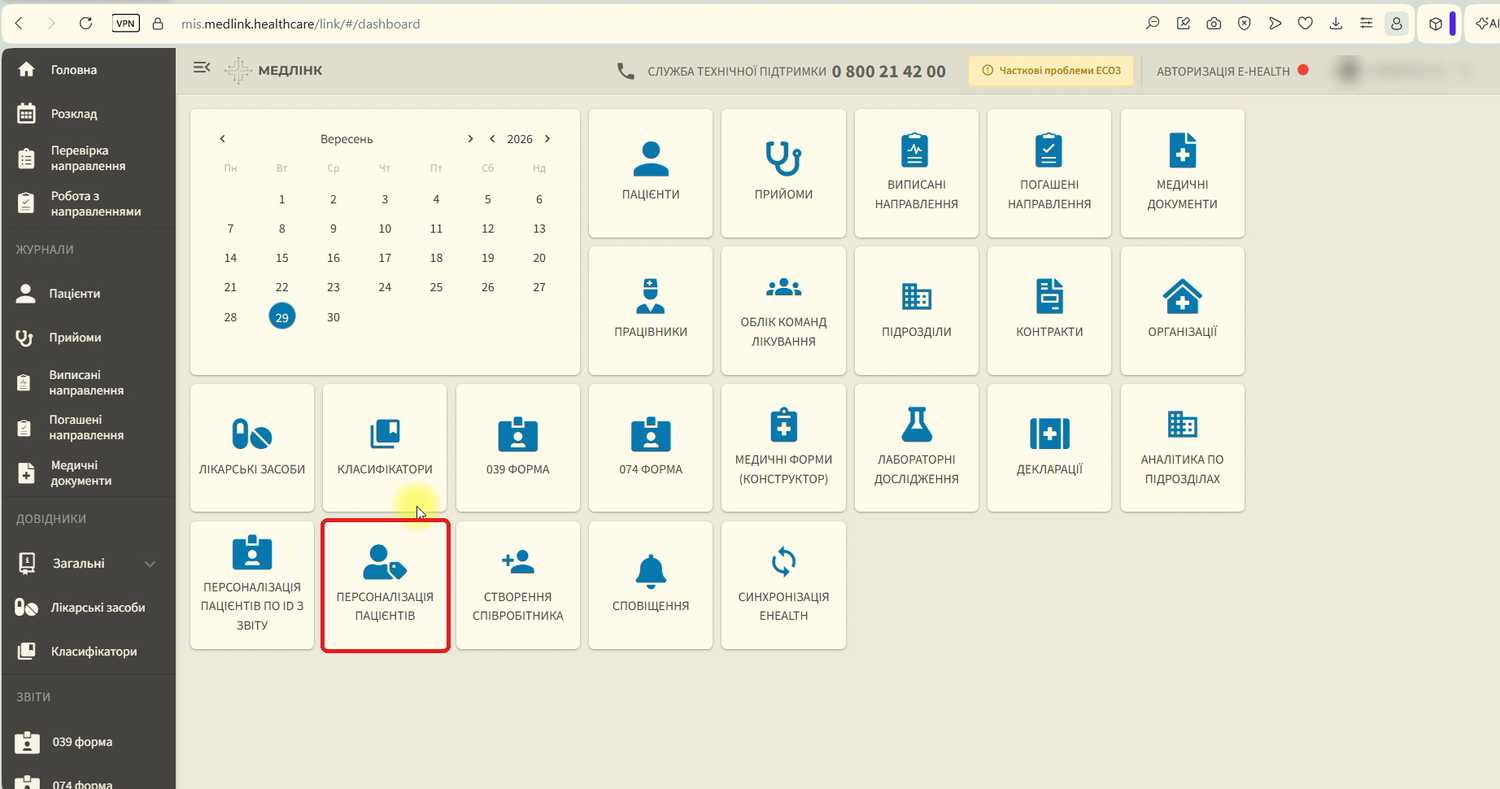Open the Лабораторні дослідження flask tile
Viewport: 1500px width, 789px height.
tap(916, 448)
